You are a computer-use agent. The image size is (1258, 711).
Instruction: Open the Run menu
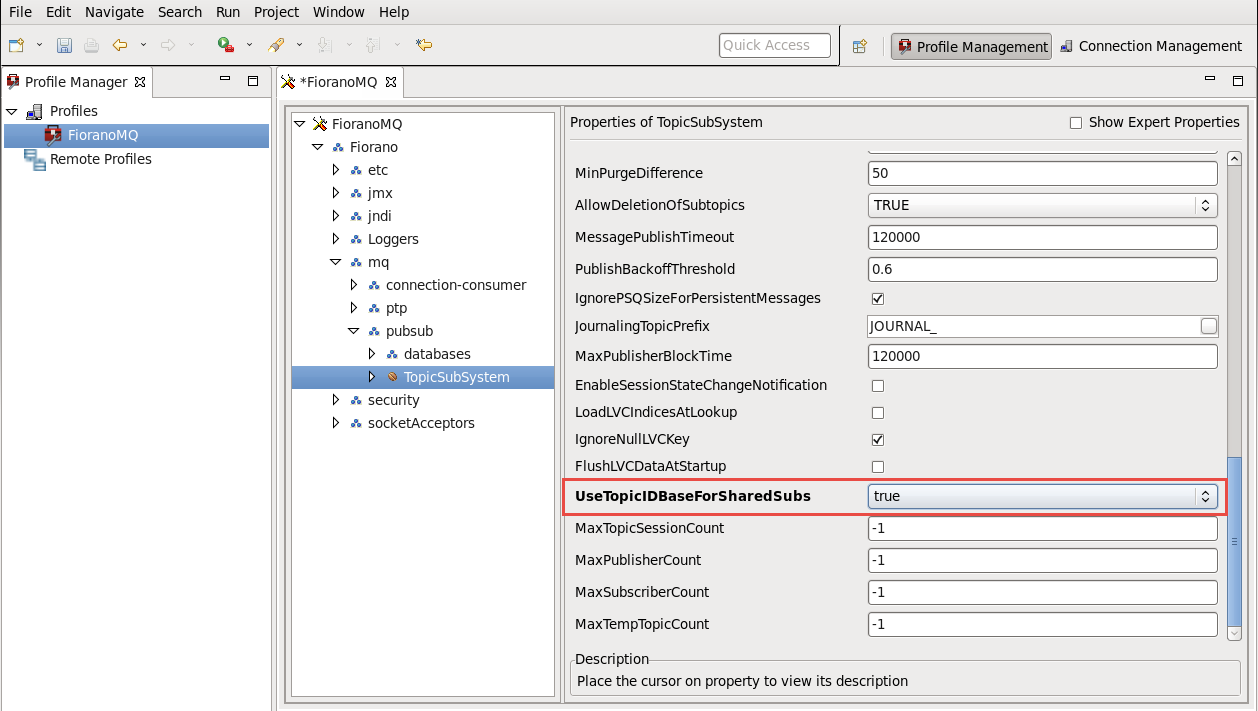tap(228, 12)
